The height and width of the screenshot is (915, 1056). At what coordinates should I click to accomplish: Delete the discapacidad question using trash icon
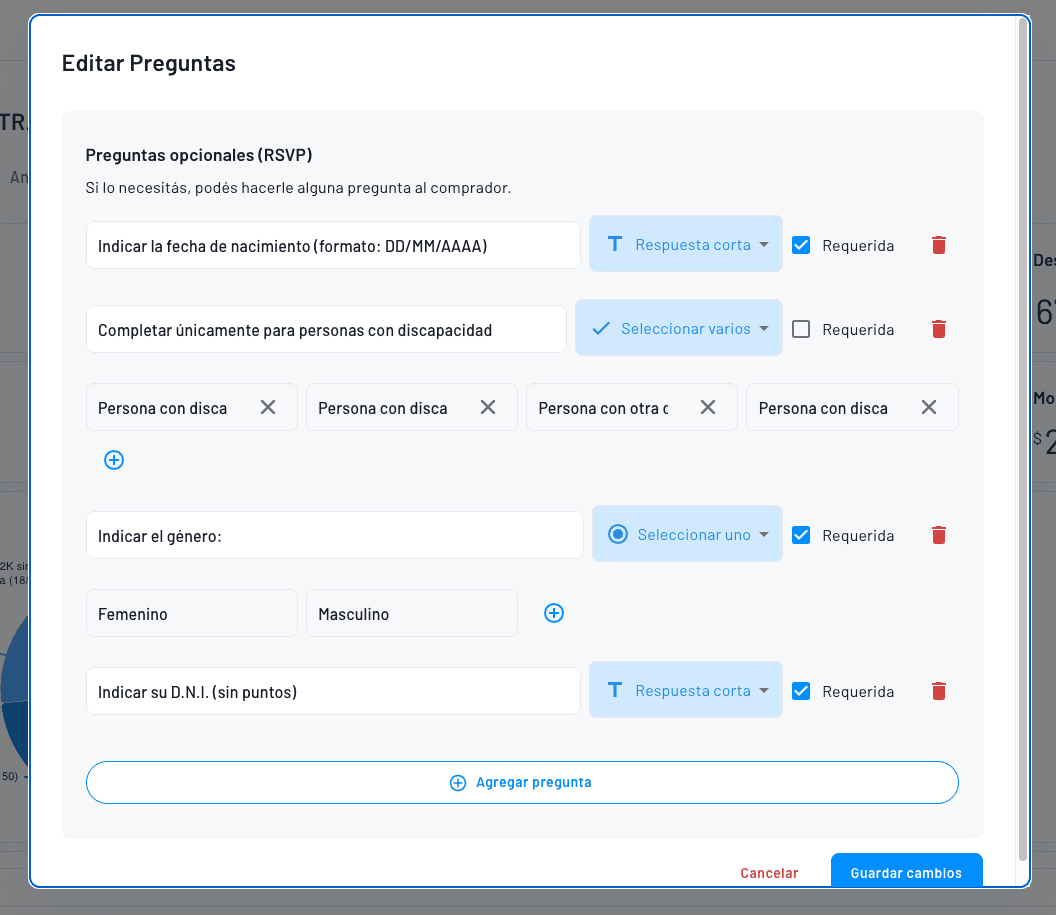tap(938, 329)
